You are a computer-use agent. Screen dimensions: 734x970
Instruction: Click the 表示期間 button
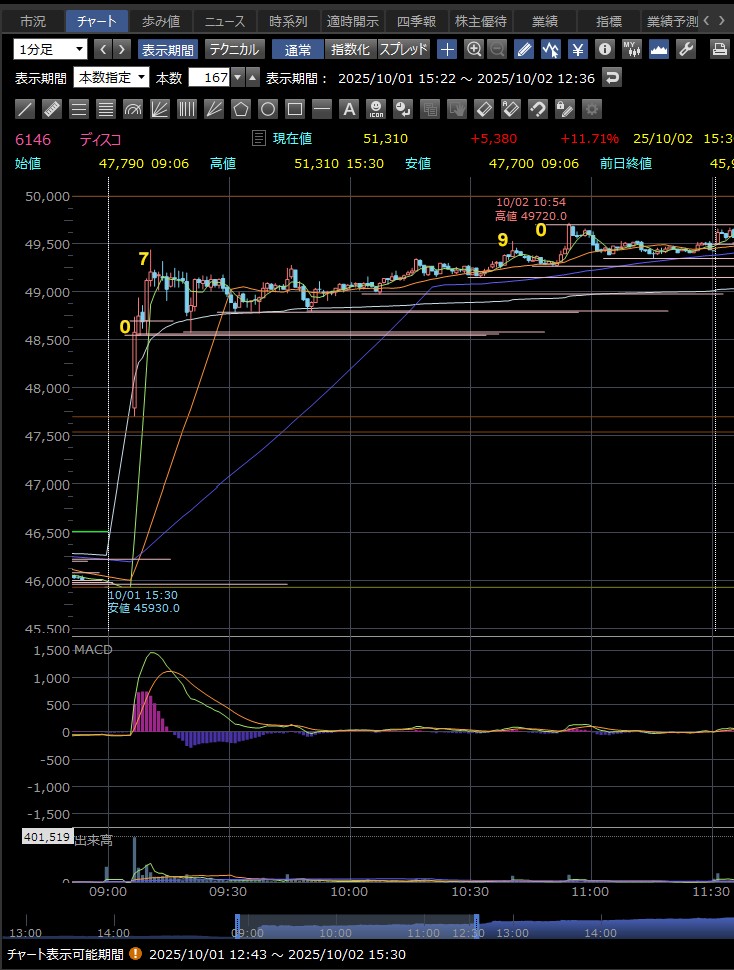coord(167,49)
